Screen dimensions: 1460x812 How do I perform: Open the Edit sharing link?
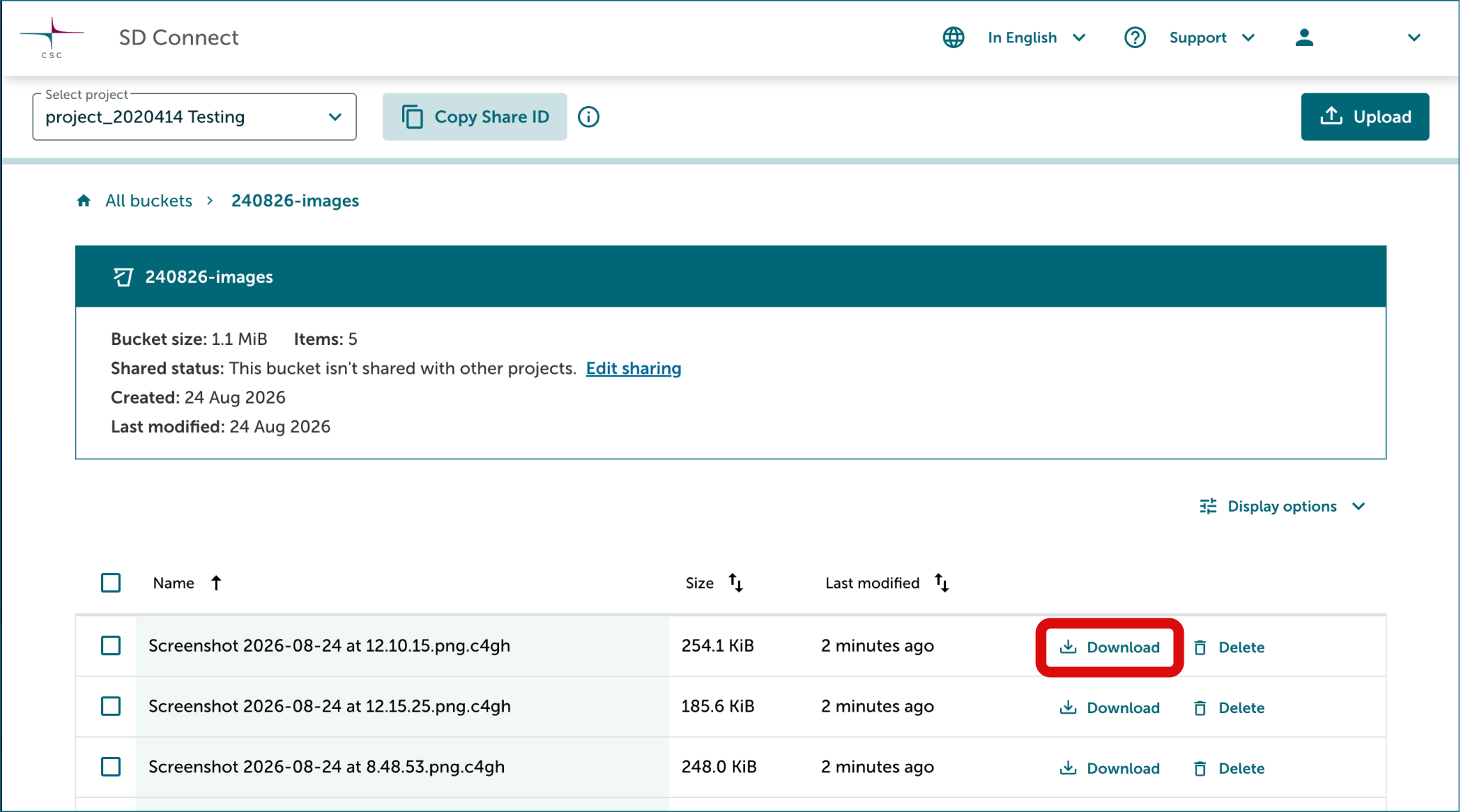[x=633, y=368]
